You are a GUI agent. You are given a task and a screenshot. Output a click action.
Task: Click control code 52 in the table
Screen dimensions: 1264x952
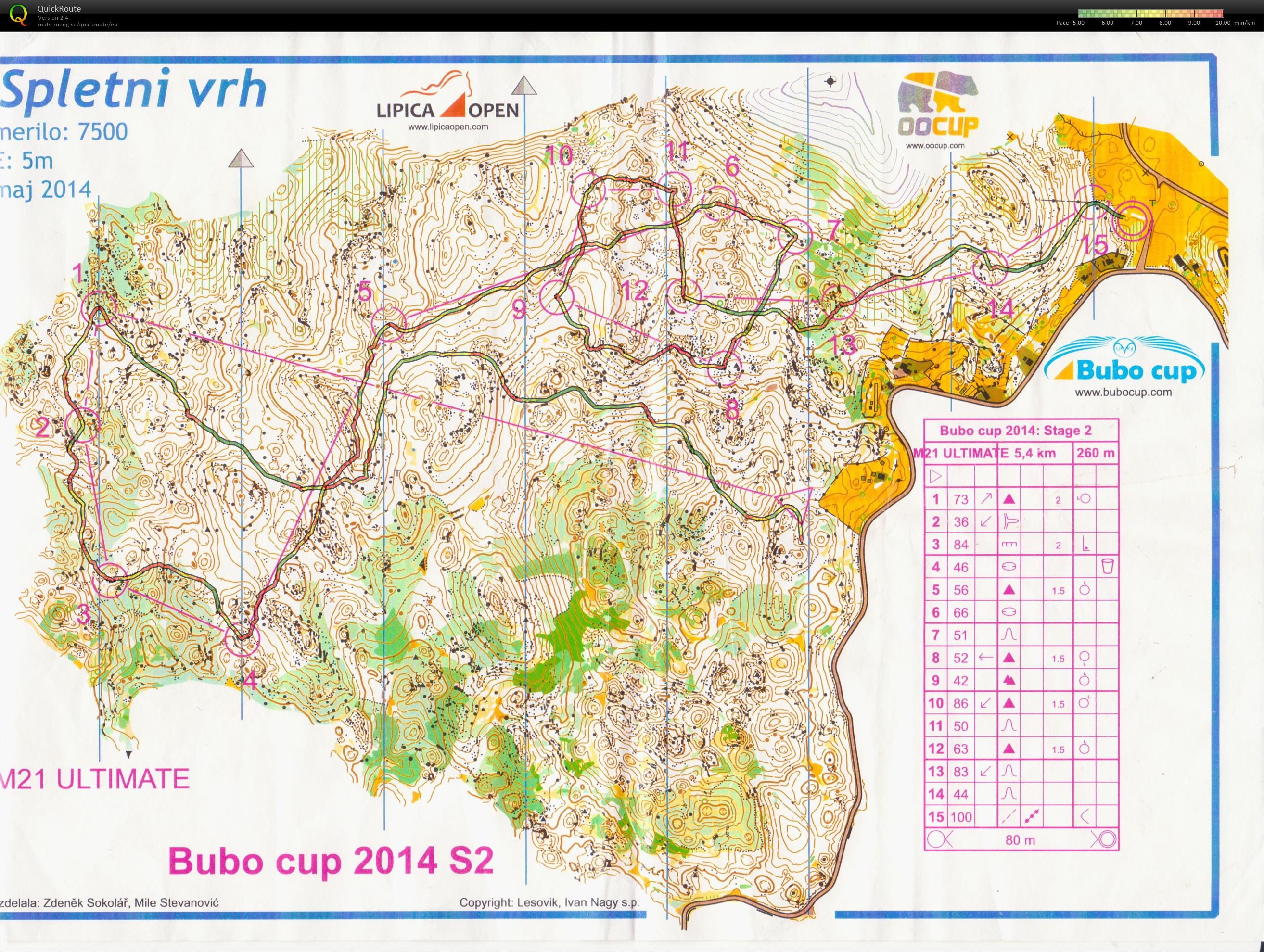960,658
